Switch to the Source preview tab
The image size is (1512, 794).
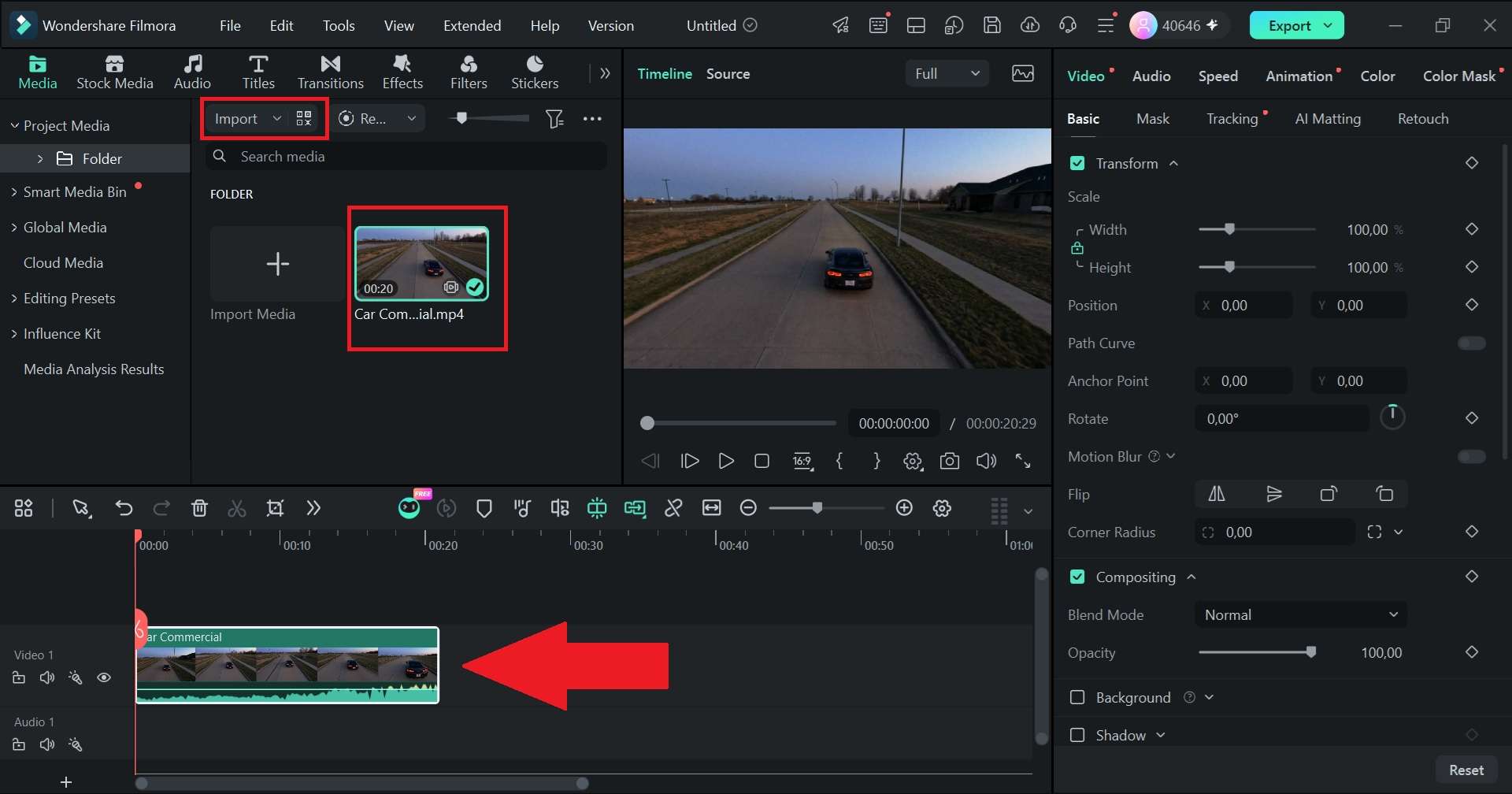tap(728, 74)
